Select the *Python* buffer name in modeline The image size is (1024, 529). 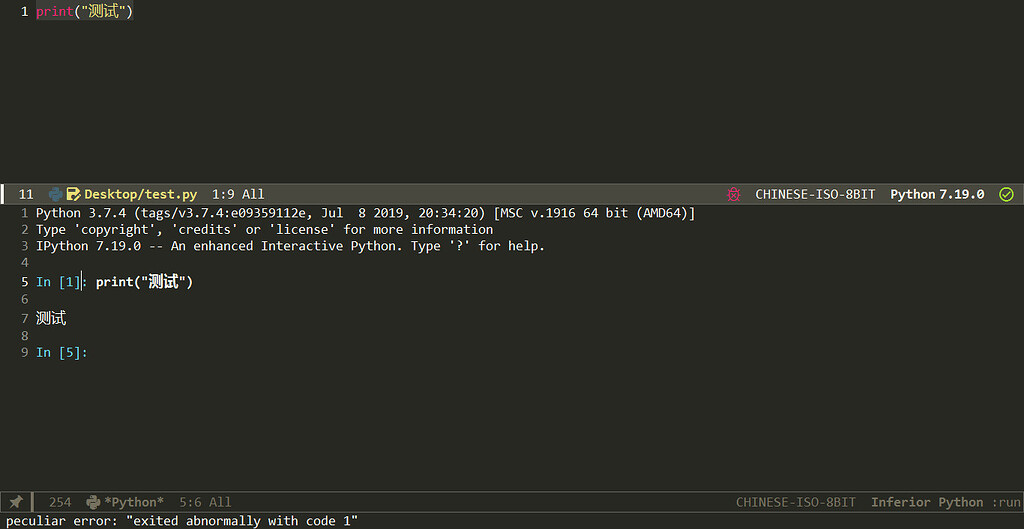pyautogui.click(x=134, y=502)
